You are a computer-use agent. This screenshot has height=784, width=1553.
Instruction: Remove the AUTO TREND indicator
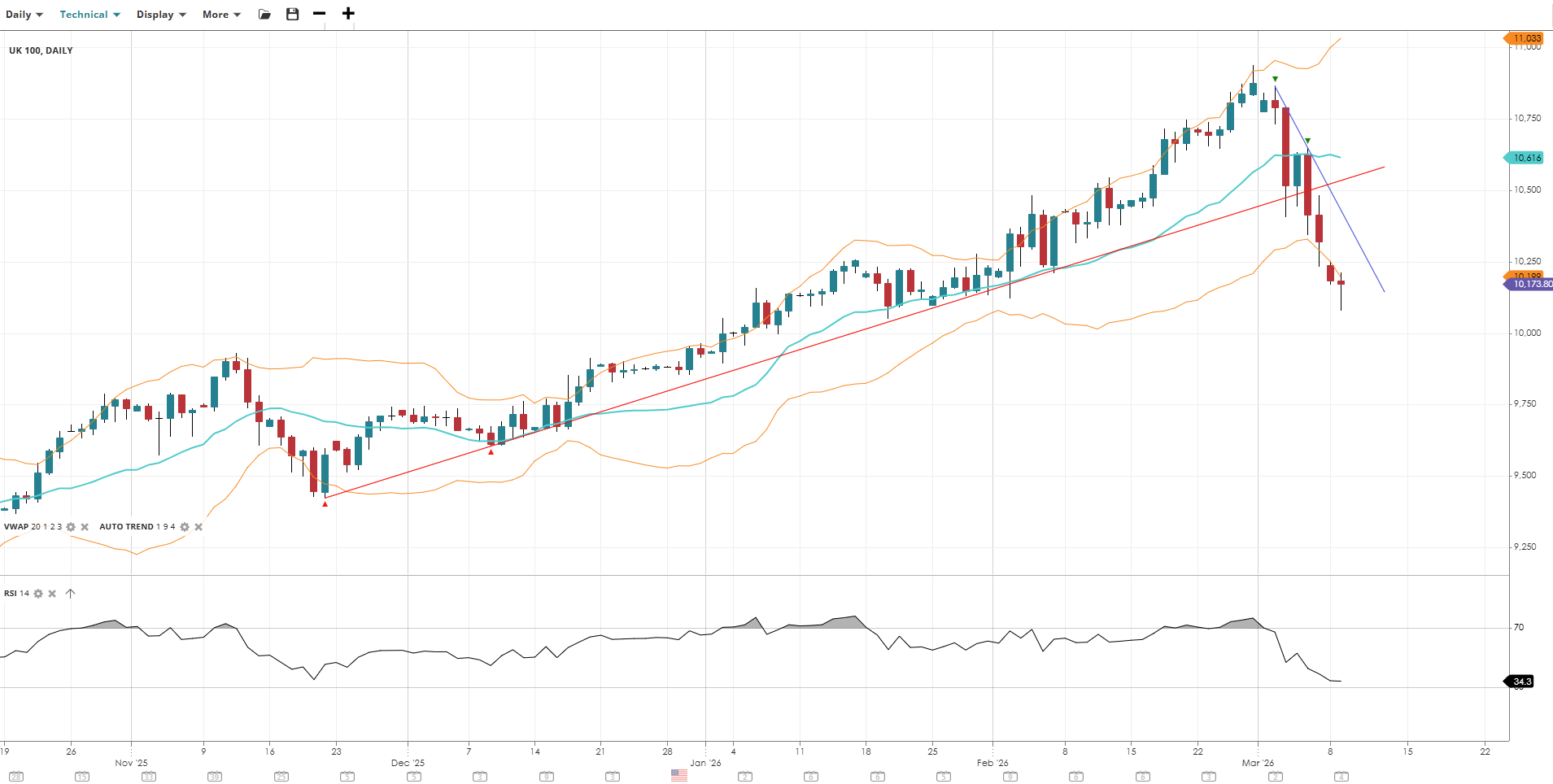[198, 527]
